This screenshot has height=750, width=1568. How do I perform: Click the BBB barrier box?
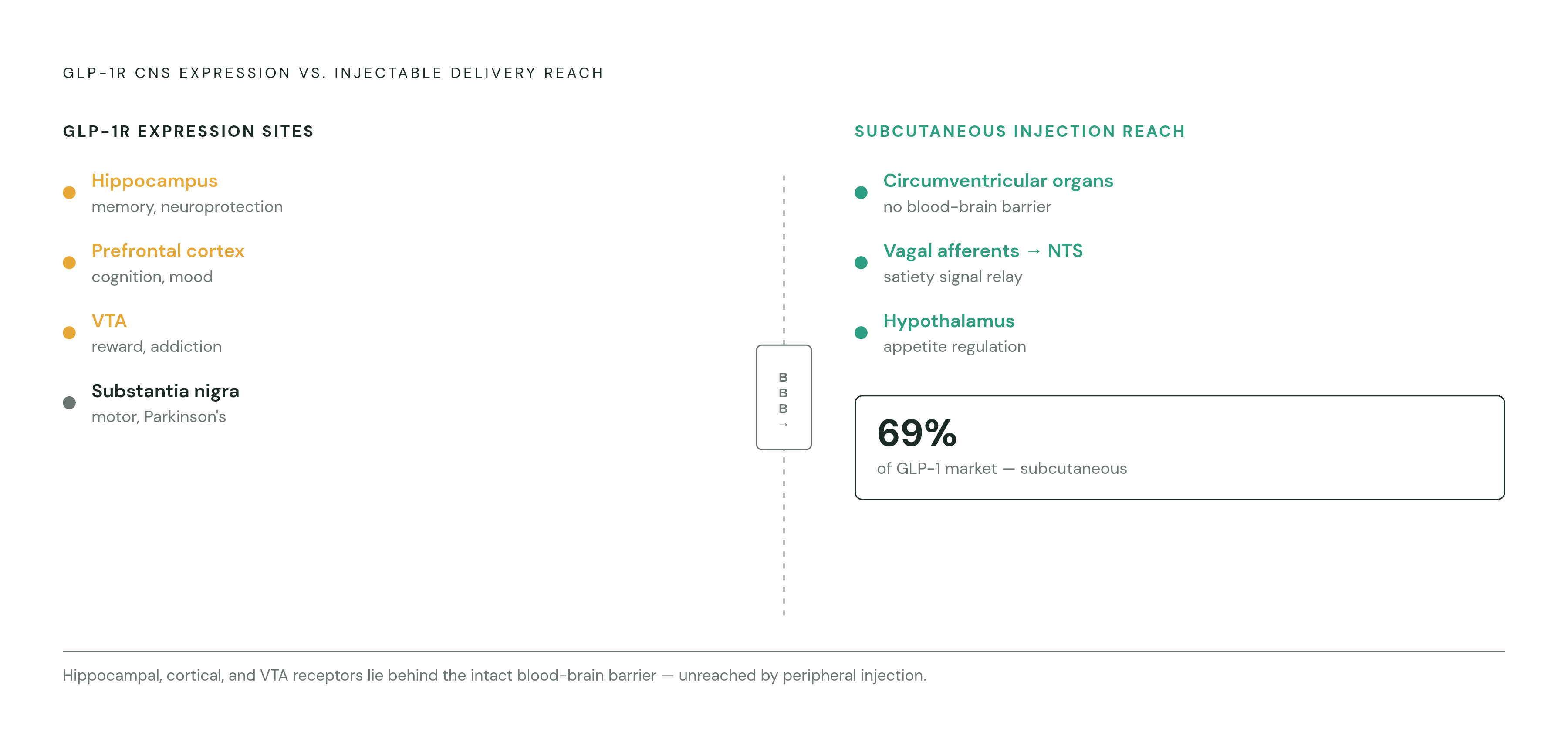point(784,397)
